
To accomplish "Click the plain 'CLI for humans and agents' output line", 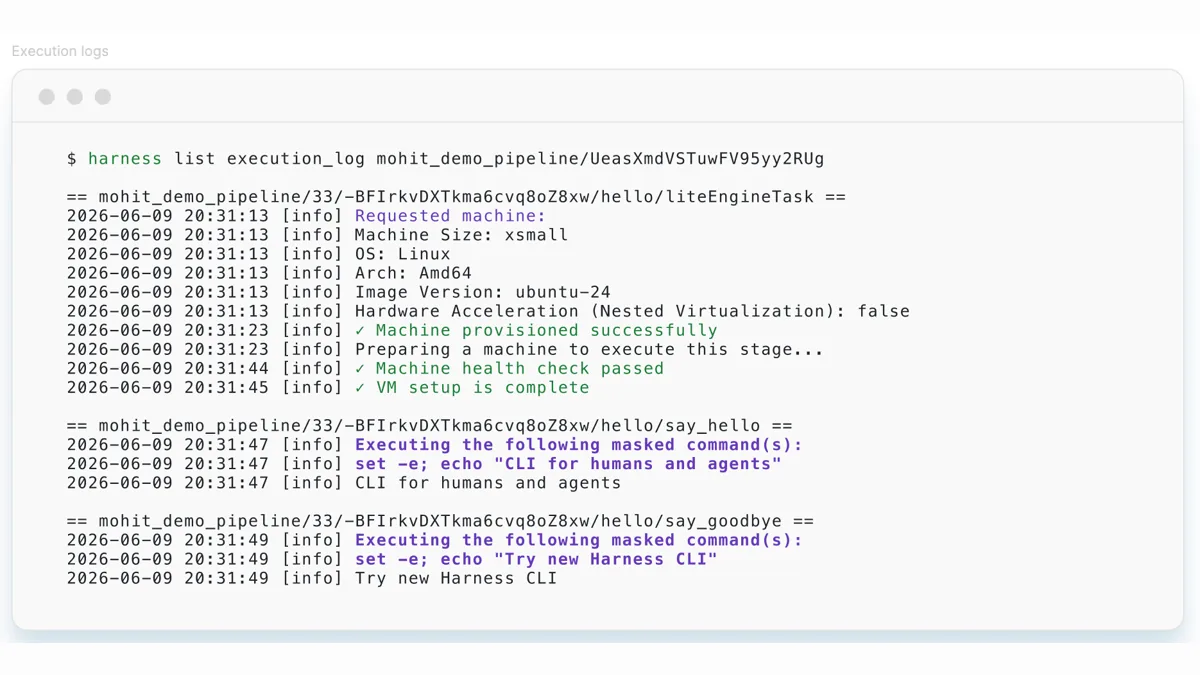I will point(344,483).
